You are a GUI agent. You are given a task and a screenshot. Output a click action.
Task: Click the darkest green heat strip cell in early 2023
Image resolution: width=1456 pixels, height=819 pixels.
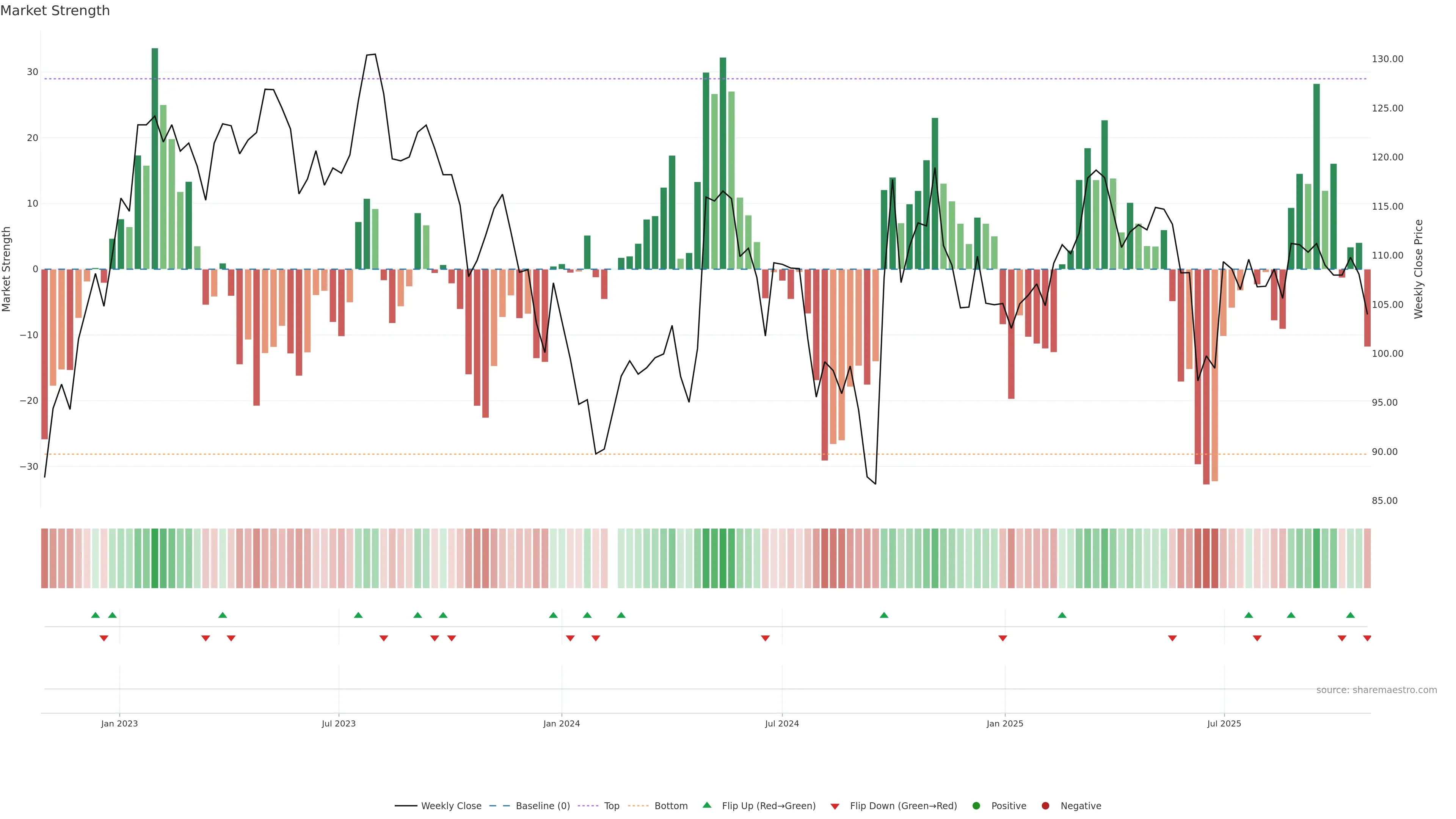pos(155,558)
